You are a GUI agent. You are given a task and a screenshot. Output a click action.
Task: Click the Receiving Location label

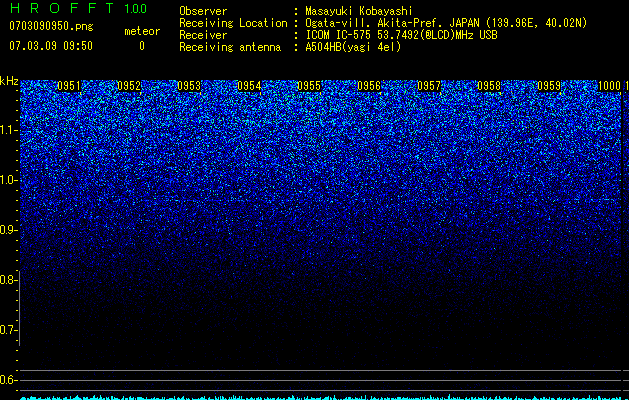[x=233, y=24]
